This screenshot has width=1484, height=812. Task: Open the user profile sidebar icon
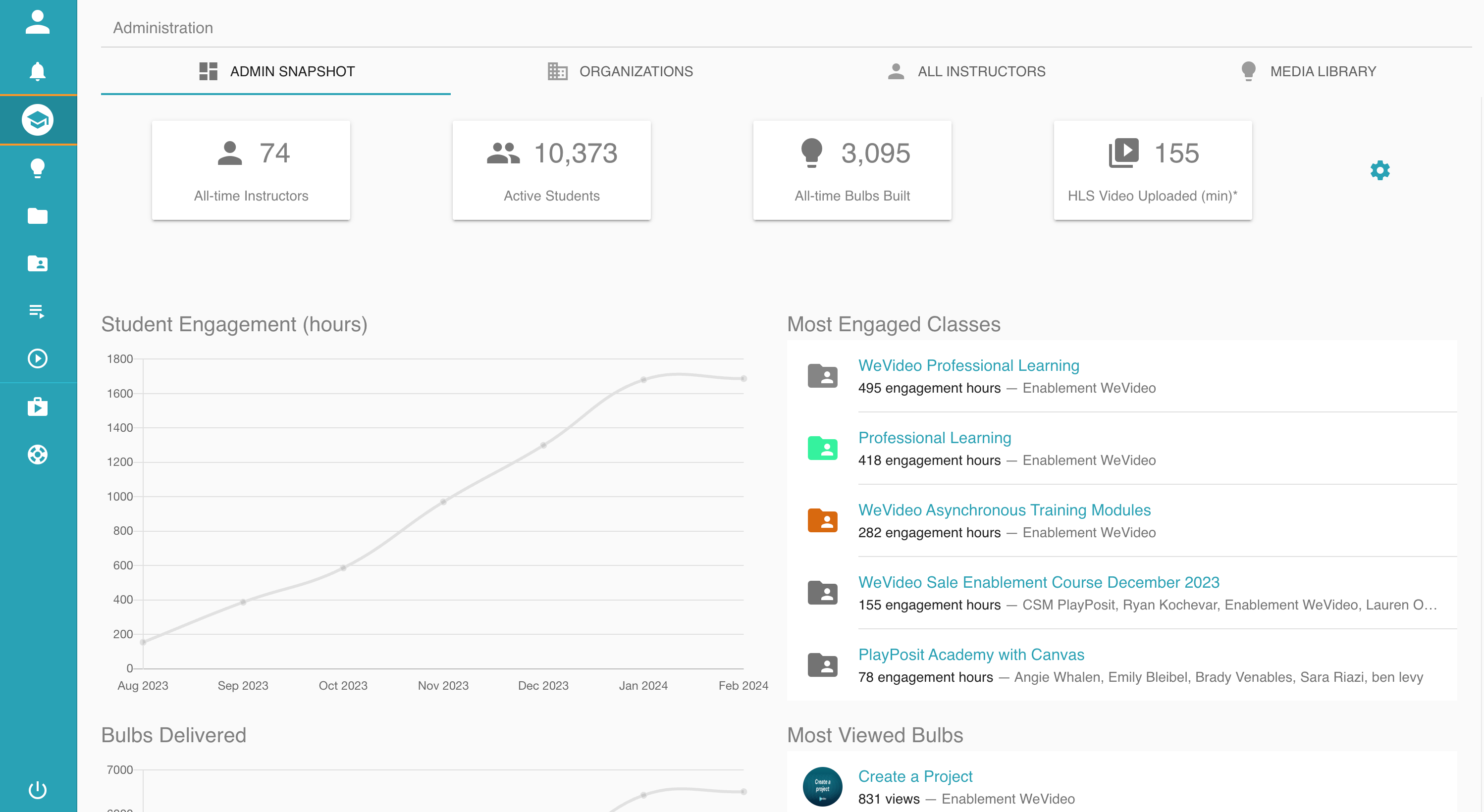(x=38, y=23)
